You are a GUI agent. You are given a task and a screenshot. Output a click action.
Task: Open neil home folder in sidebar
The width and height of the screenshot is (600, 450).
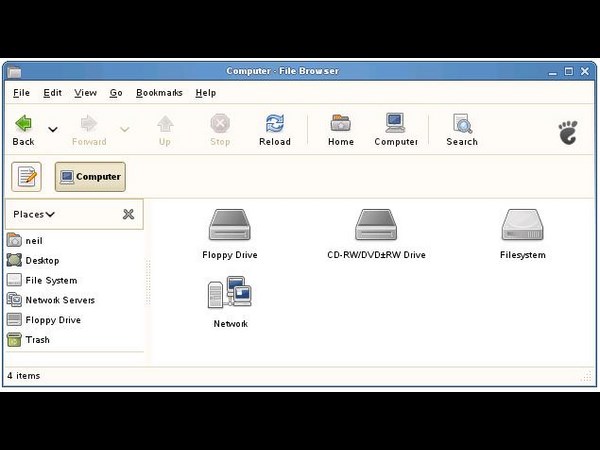pyautogui.click(x=33, y=241)
